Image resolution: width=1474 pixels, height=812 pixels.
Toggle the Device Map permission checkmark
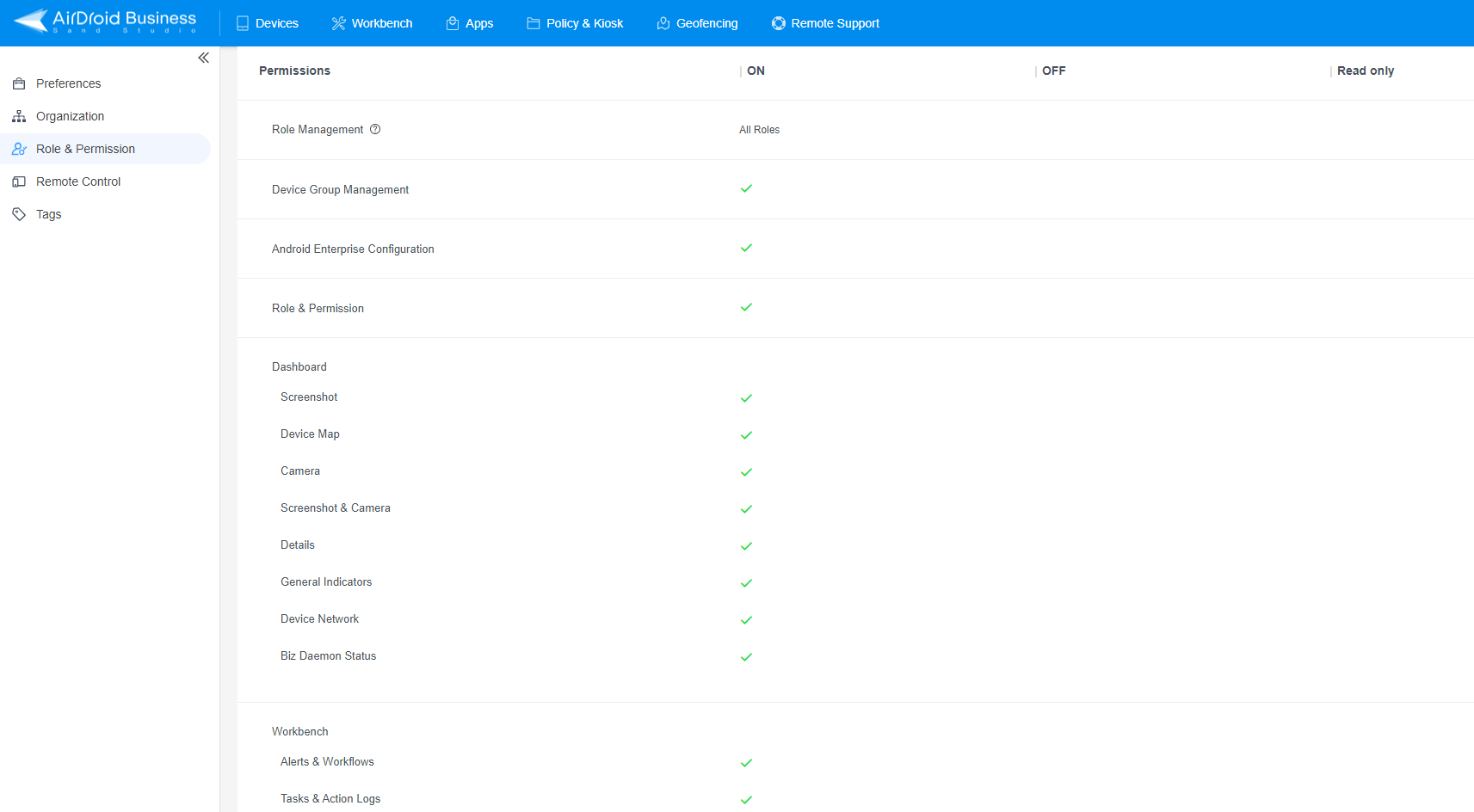[746, 435]
